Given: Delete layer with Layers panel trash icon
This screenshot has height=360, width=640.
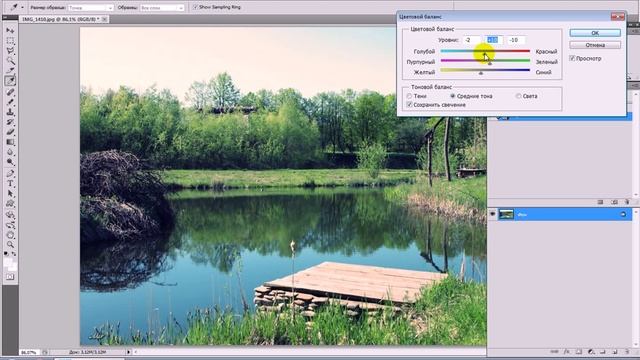Looking at the screenshot, I should (627, 351).
